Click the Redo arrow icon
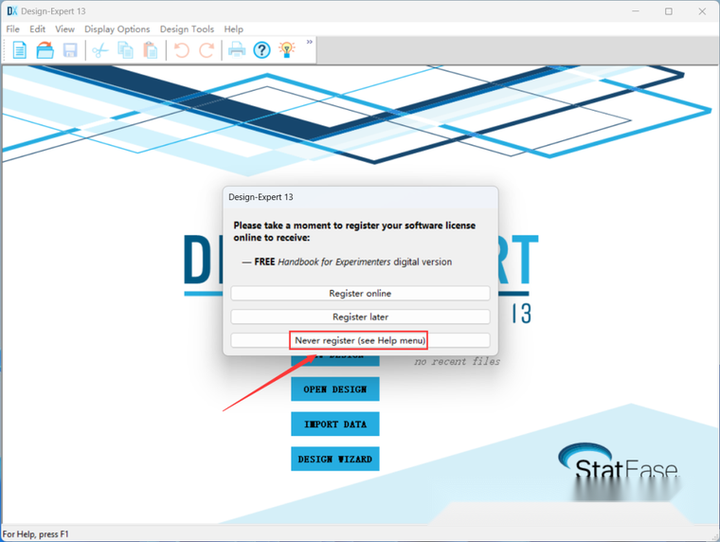Viewport: 720px width, 542px height. pyautogui.click(x=206, y=50)
